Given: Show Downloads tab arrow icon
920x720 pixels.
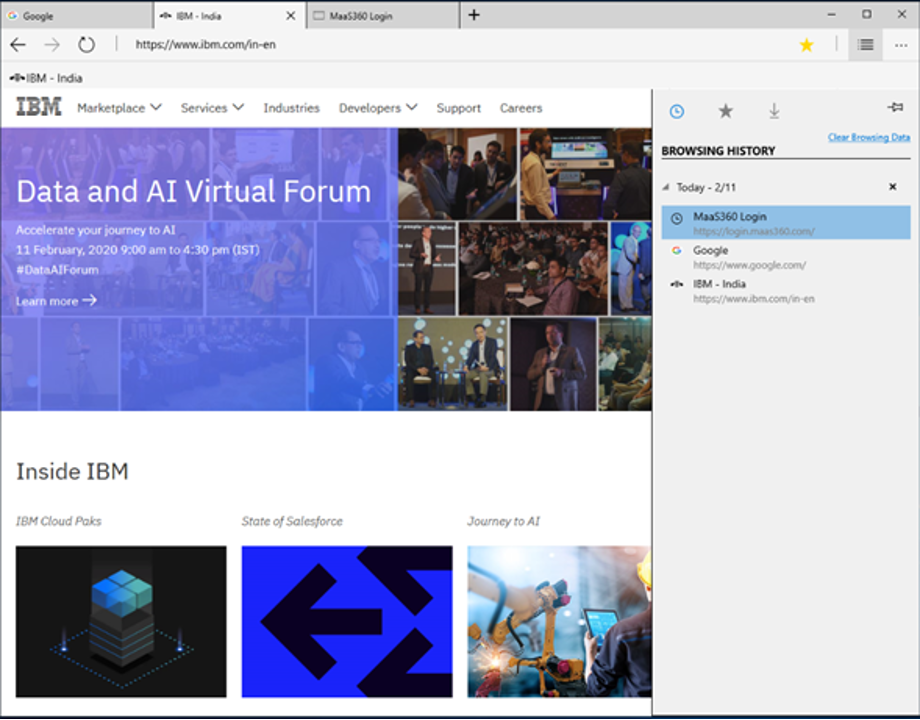Looking at the screenshot, I should tap(774, 110).
